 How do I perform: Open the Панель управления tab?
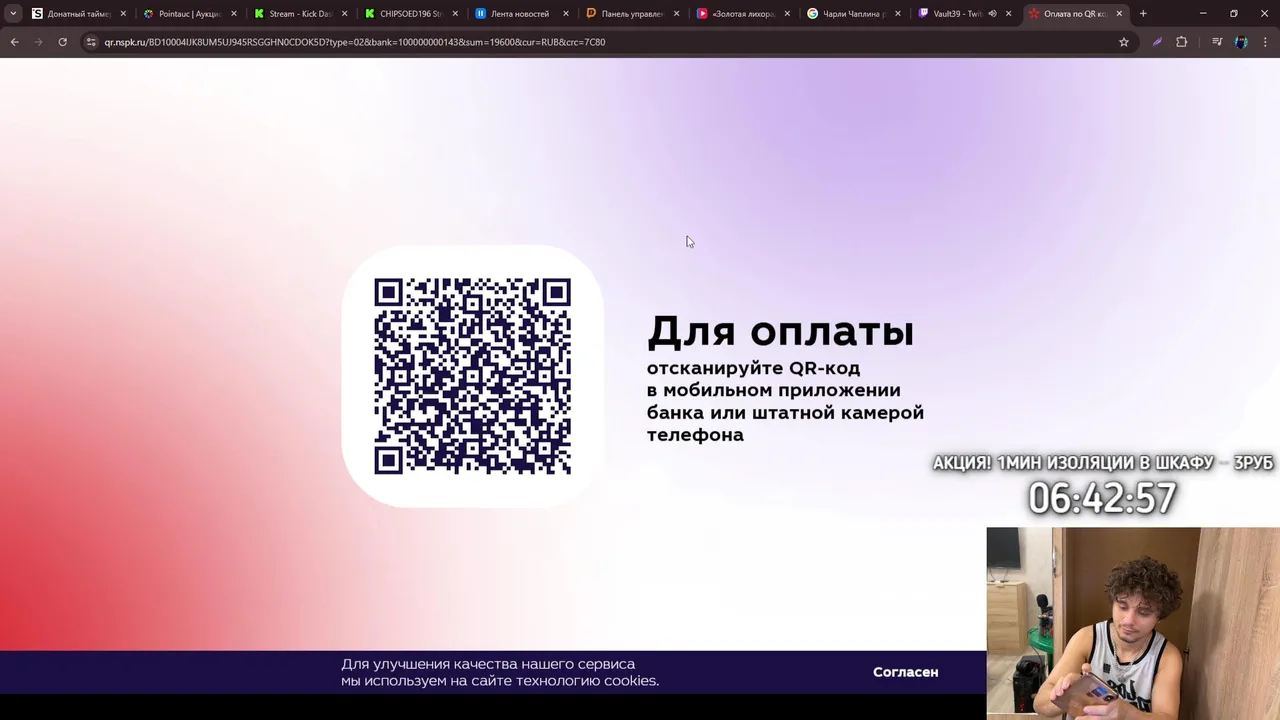coord(632,14)
